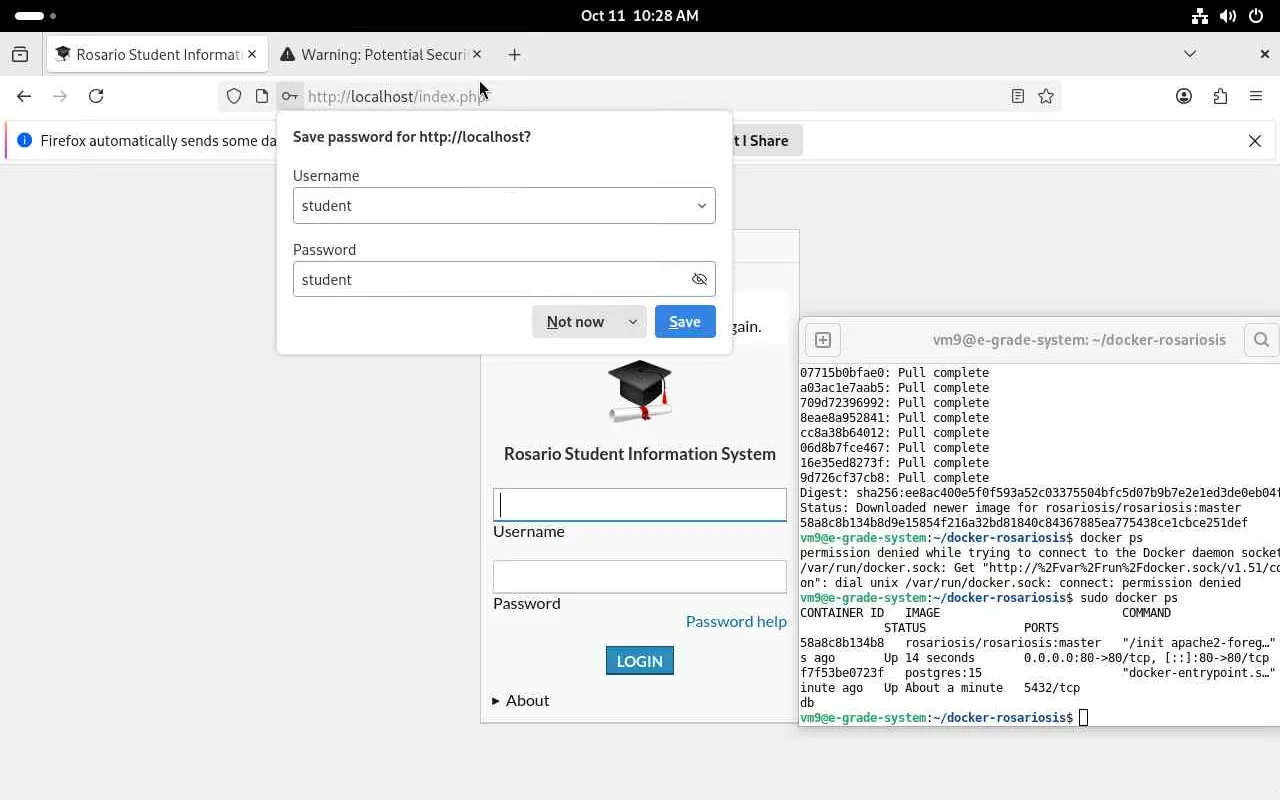Expand the About section
Image resolution: width=1280 pixels, height=800 pixels.
click(x=521, y=700)
